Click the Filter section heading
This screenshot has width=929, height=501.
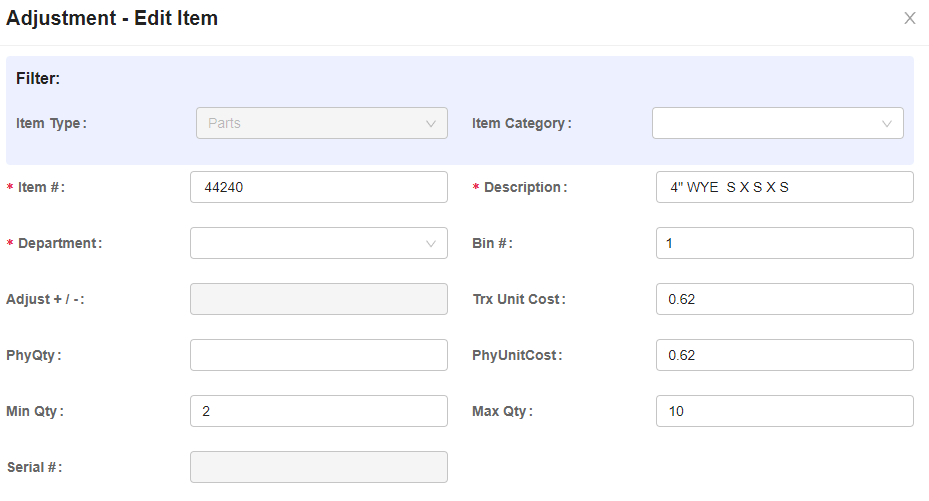38,78
